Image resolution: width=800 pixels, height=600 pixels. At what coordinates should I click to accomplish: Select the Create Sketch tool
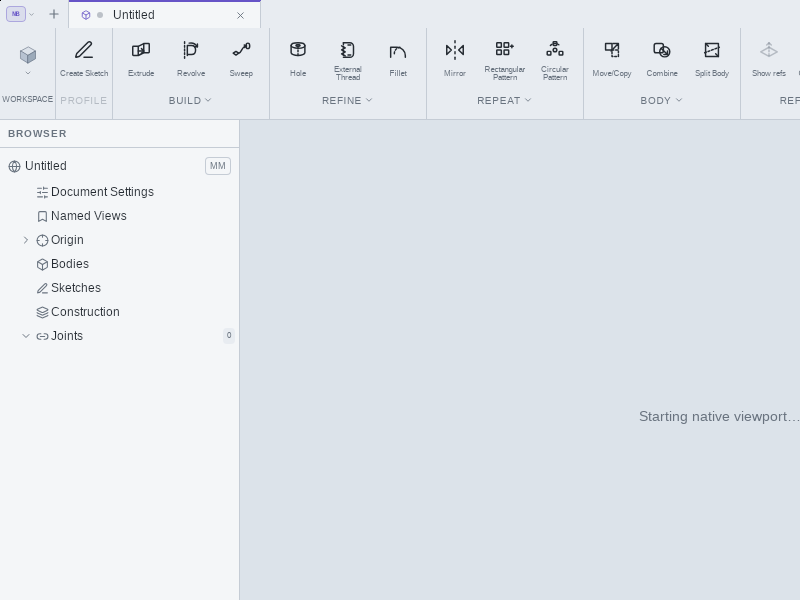point(84,59)
